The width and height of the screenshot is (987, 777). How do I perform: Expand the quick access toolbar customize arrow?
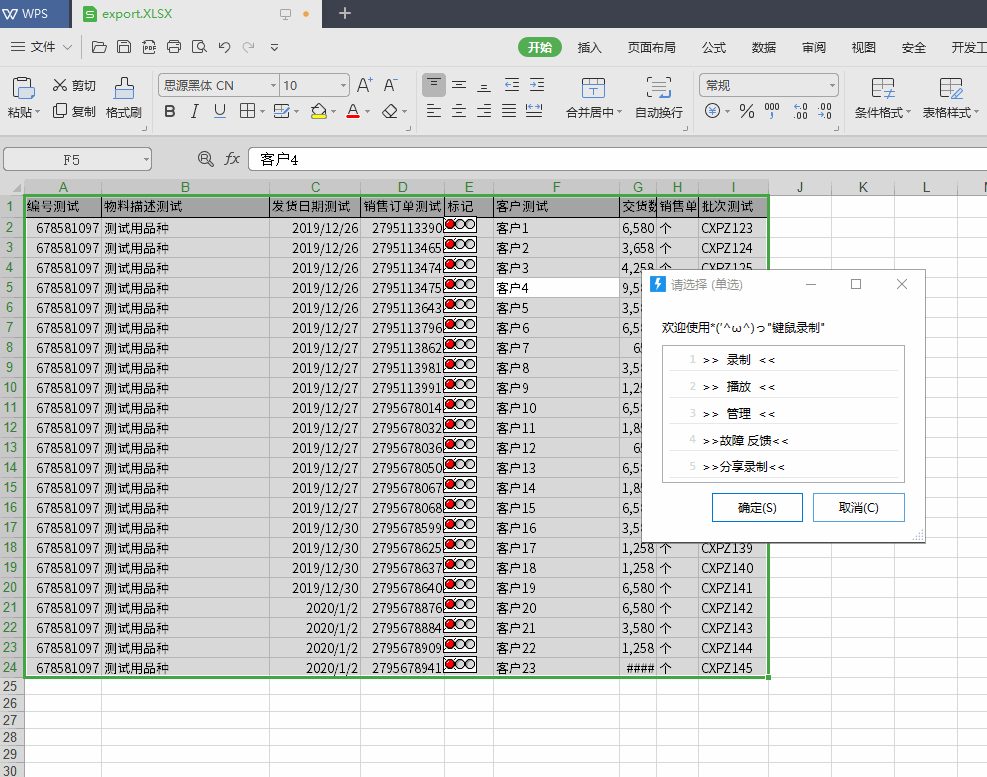[274, 47]
